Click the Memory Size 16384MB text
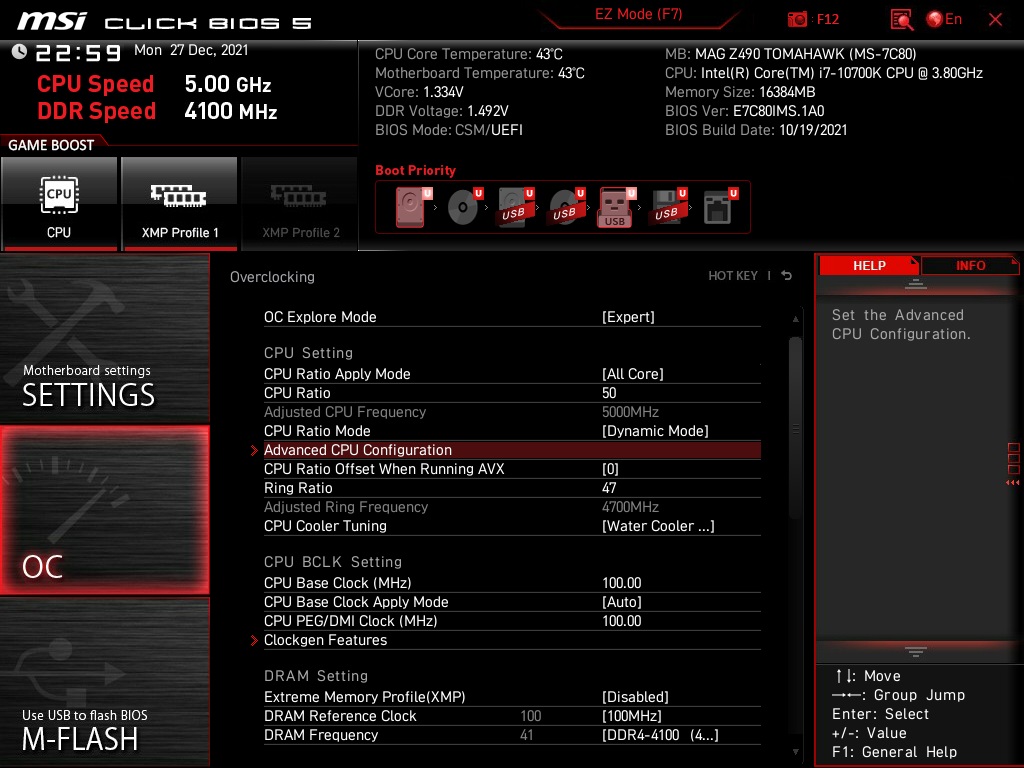Screen dimensions: 1024x768 coord(740,92)
